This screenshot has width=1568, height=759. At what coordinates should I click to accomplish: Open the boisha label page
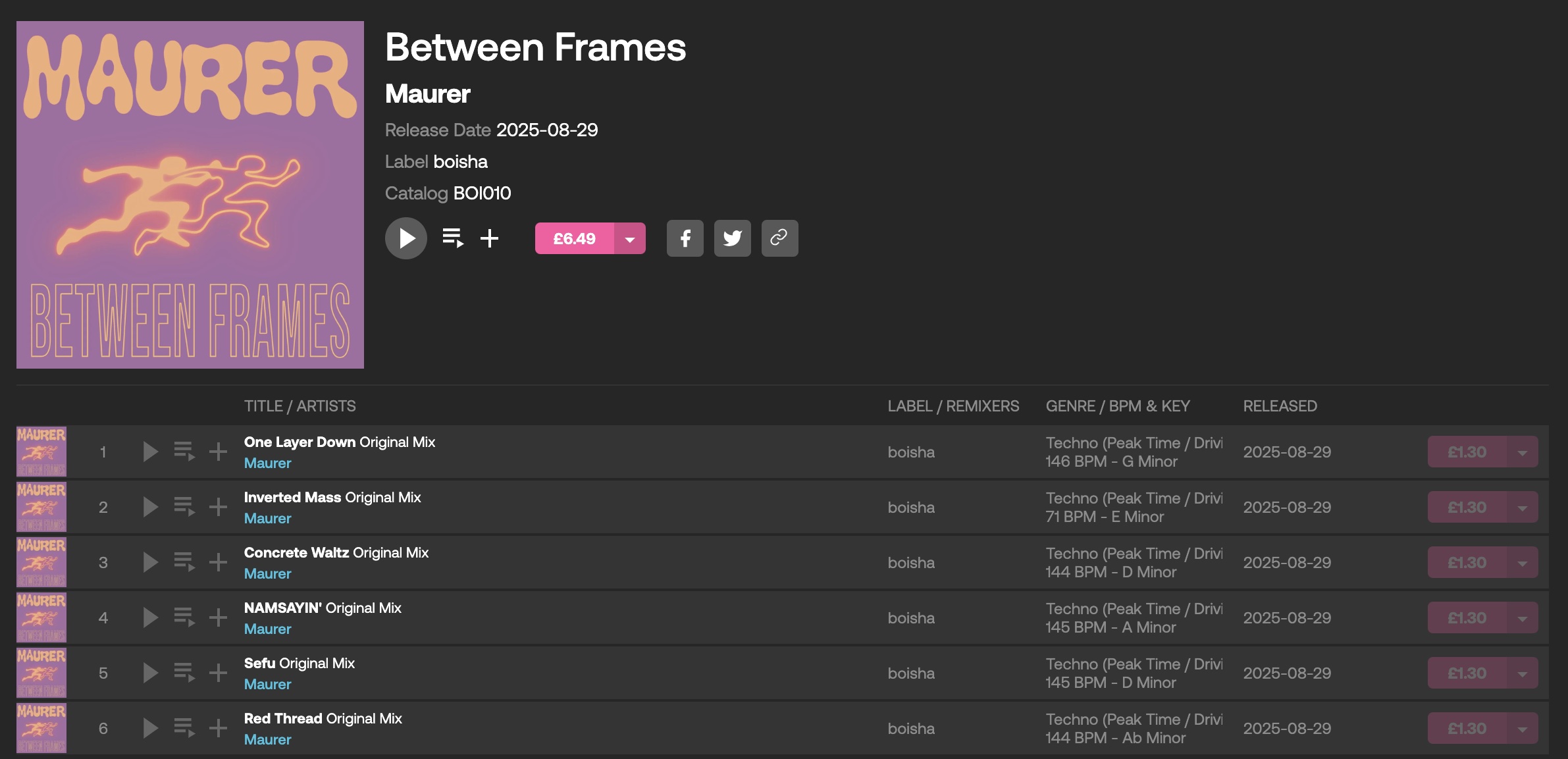point(461,161)
